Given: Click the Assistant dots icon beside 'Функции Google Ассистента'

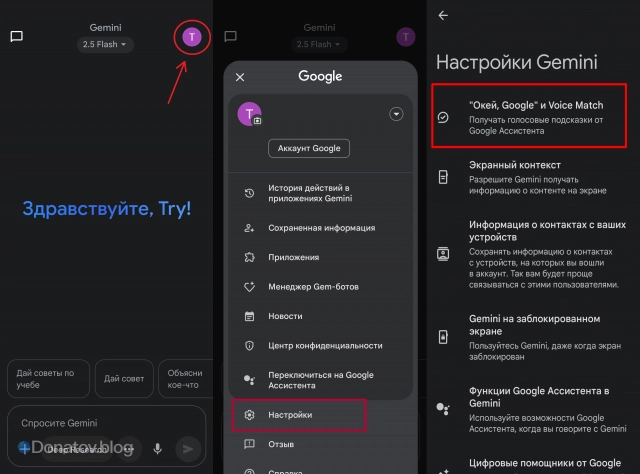Looking at the screenshot, I should [443, 409].
